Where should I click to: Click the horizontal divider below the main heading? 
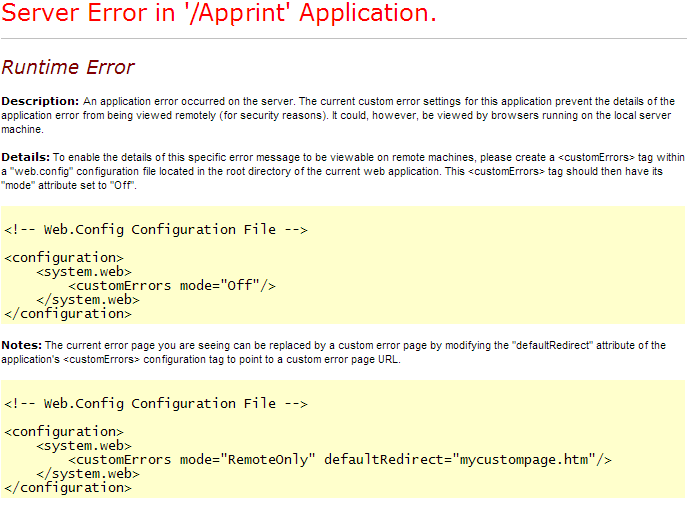343,39
